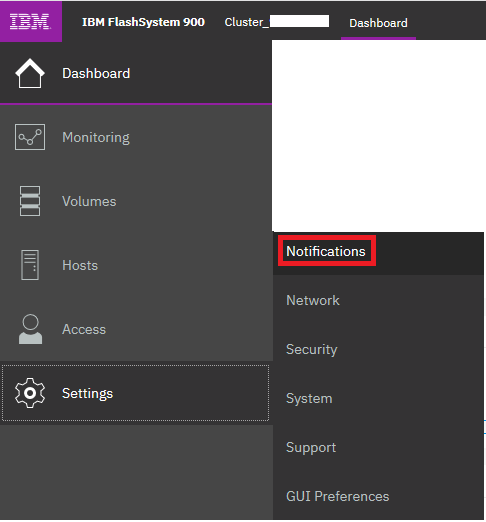Click the IBM logo icon
The image size is (486, 522).
pyautogui.click(x=30, y=21)
